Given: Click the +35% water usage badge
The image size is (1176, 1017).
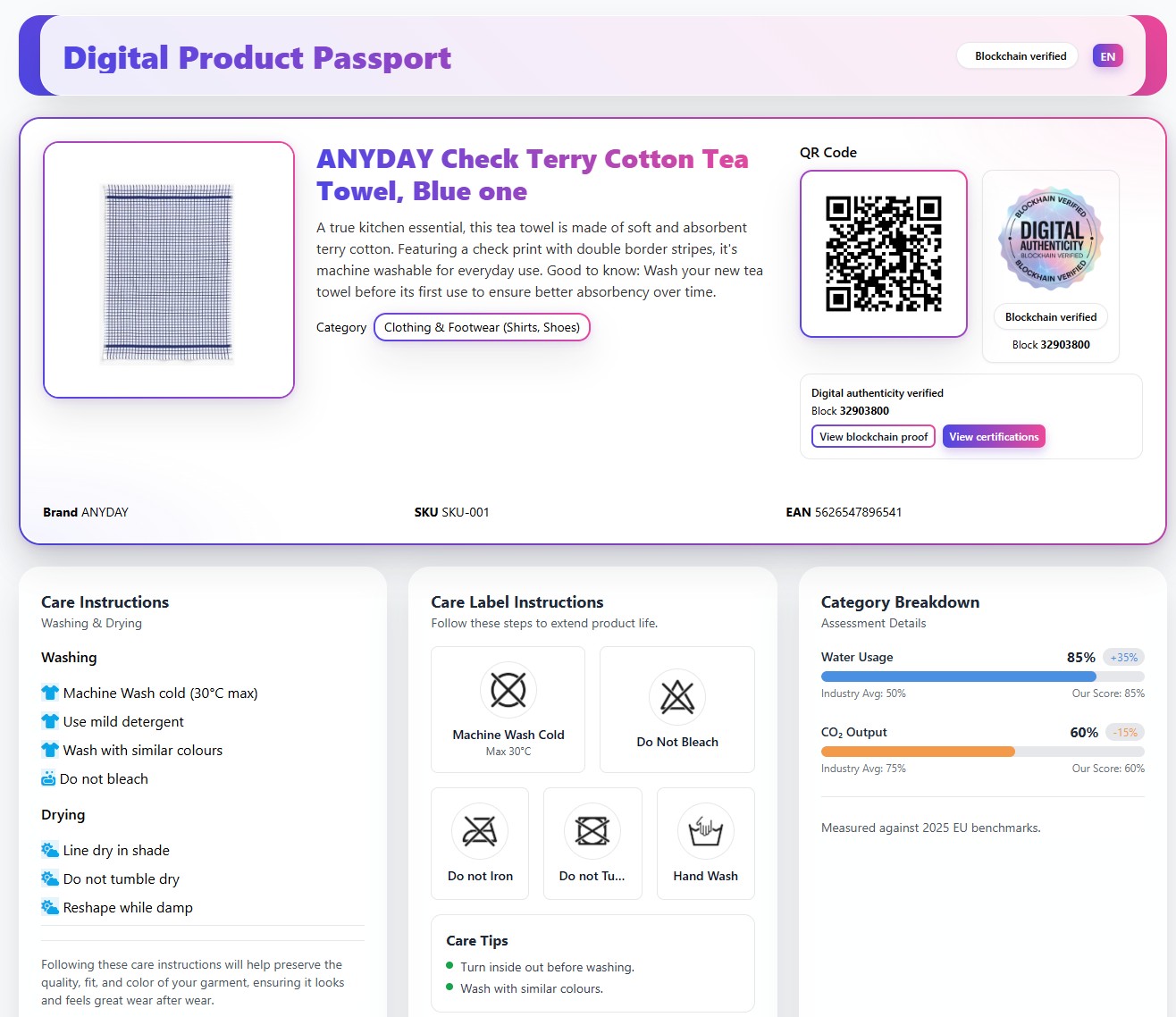Looking at the screenshot, I should pos(1123,658).
